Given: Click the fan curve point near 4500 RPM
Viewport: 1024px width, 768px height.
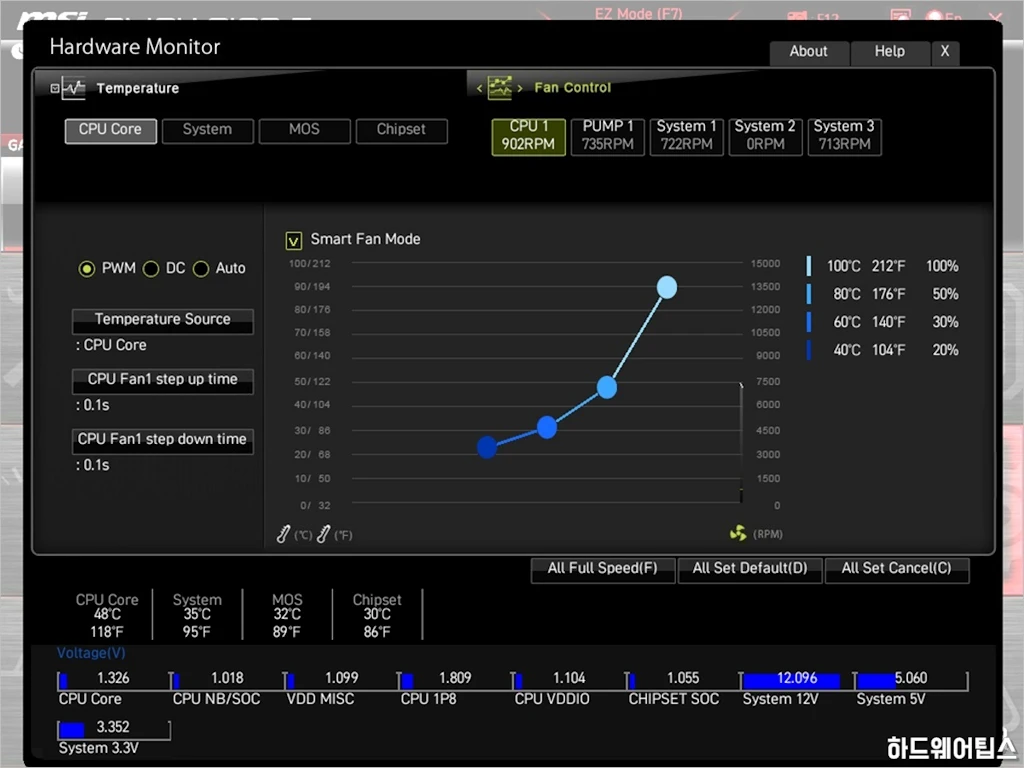Looking at the screenshot, I should tap(547, 427).
